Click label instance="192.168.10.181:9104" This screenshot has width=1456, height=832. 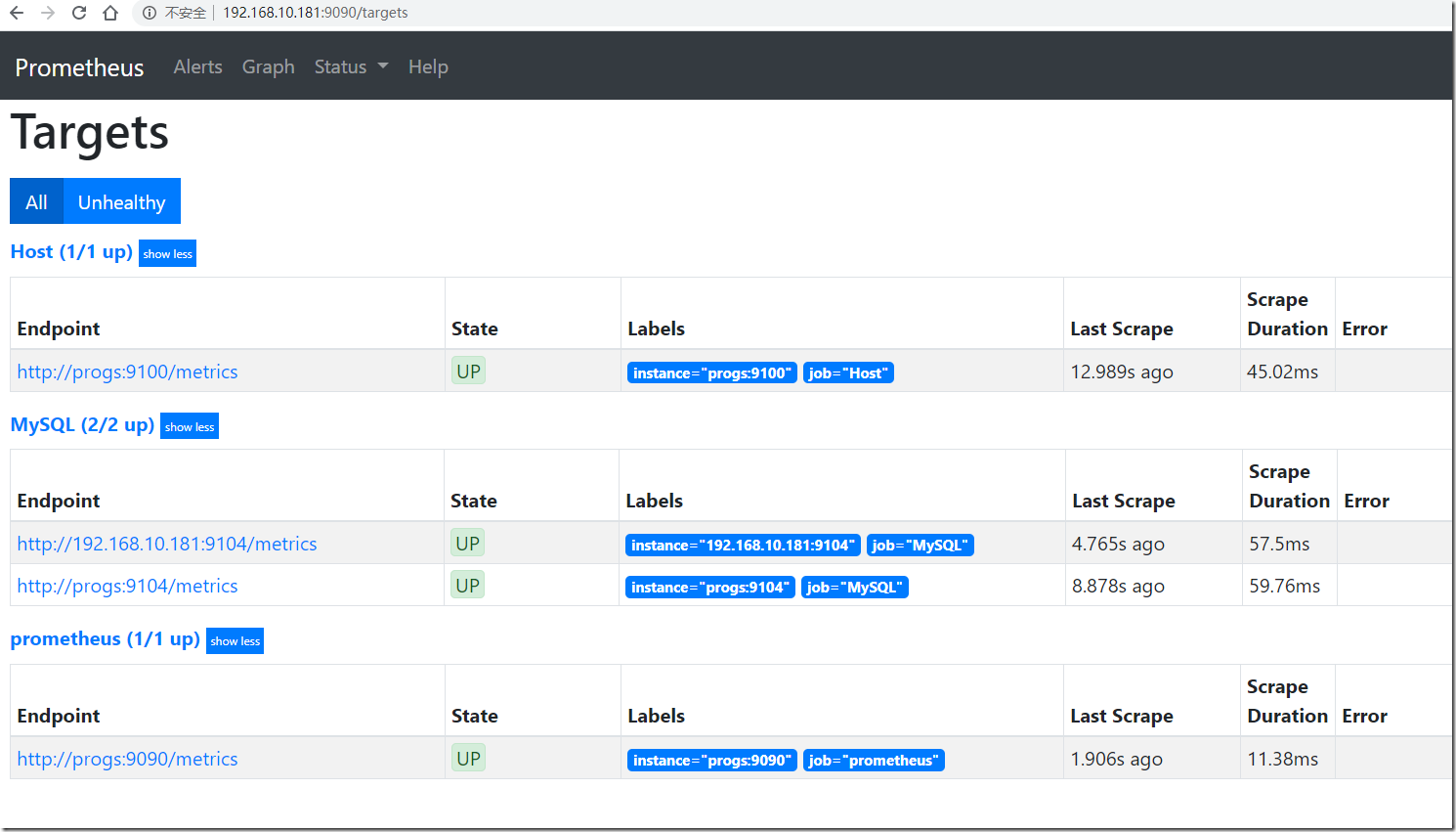click(x=743, y=545)
